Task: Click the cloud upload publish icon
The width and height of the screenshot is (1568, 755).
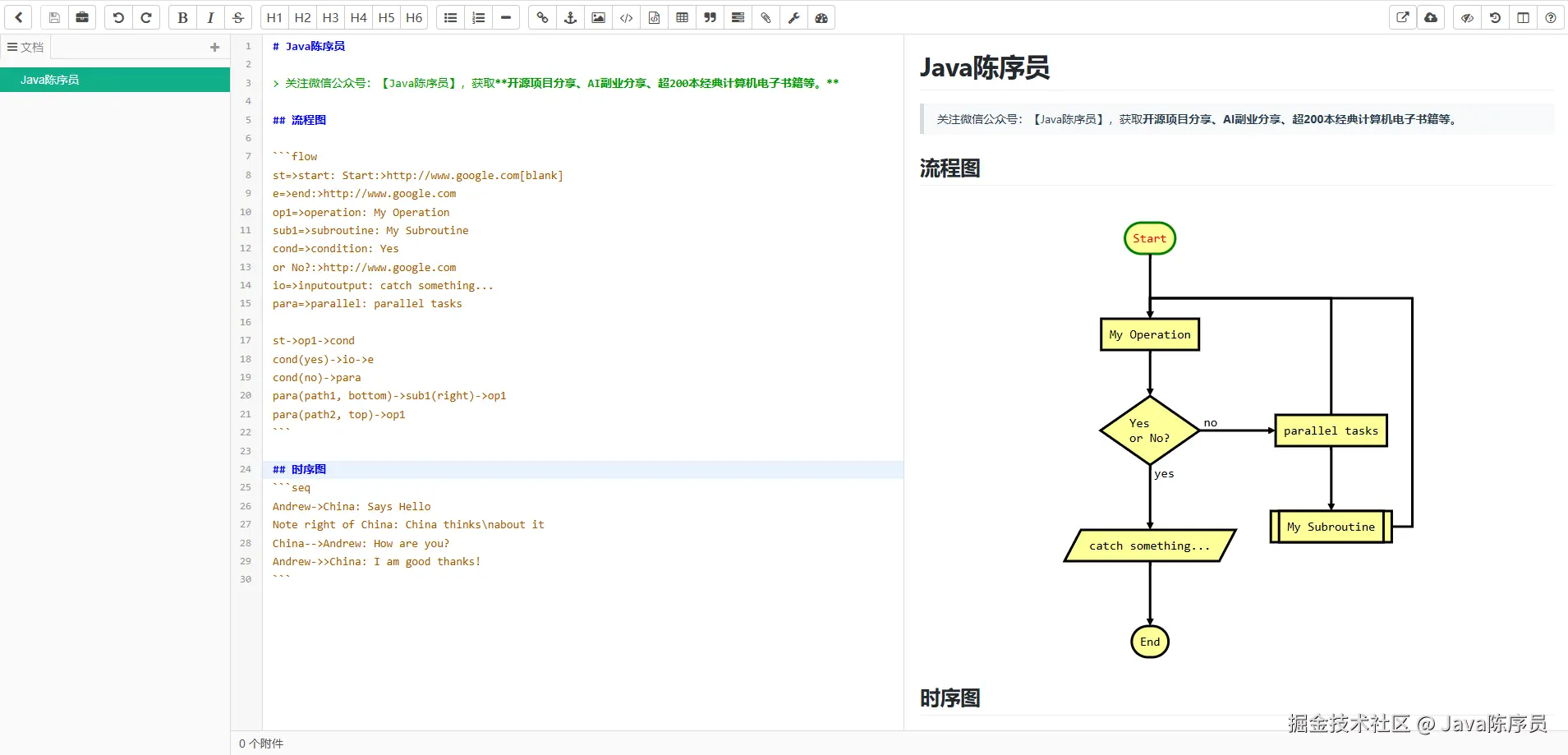Action: click(x=1431, y=17)
